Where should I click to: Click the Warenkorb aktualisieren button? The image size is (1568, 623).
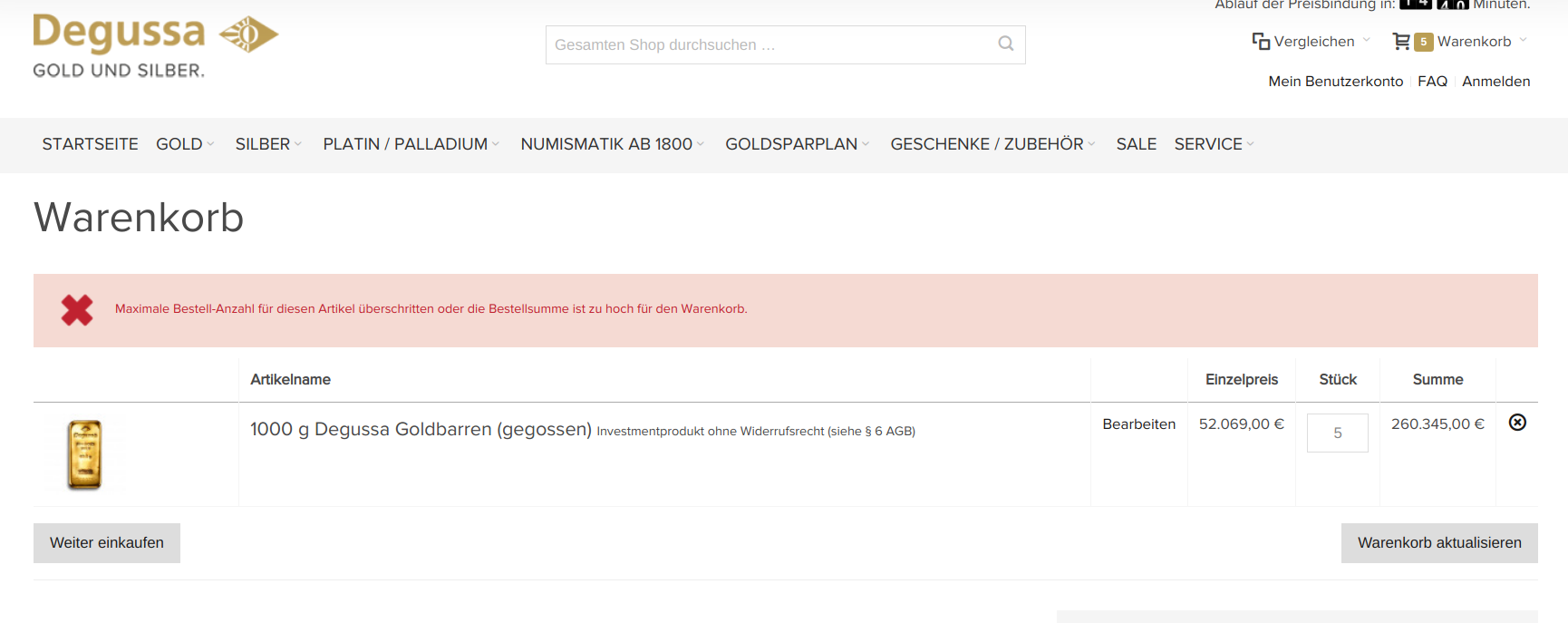[x=1438, y=542]
